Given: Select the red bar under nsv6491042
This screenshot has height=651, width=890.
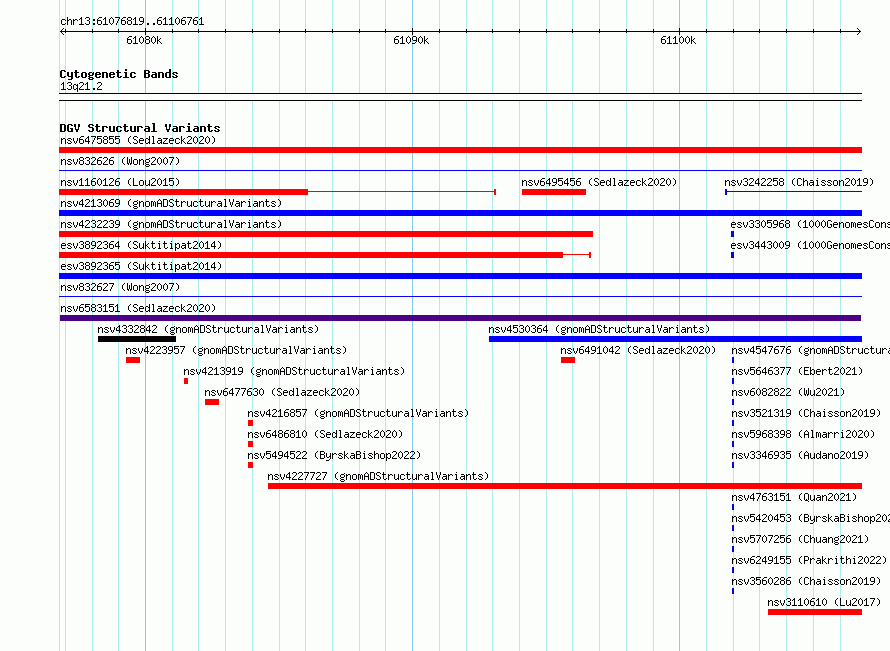Looking at the screenshot, I should pos(568,360).
